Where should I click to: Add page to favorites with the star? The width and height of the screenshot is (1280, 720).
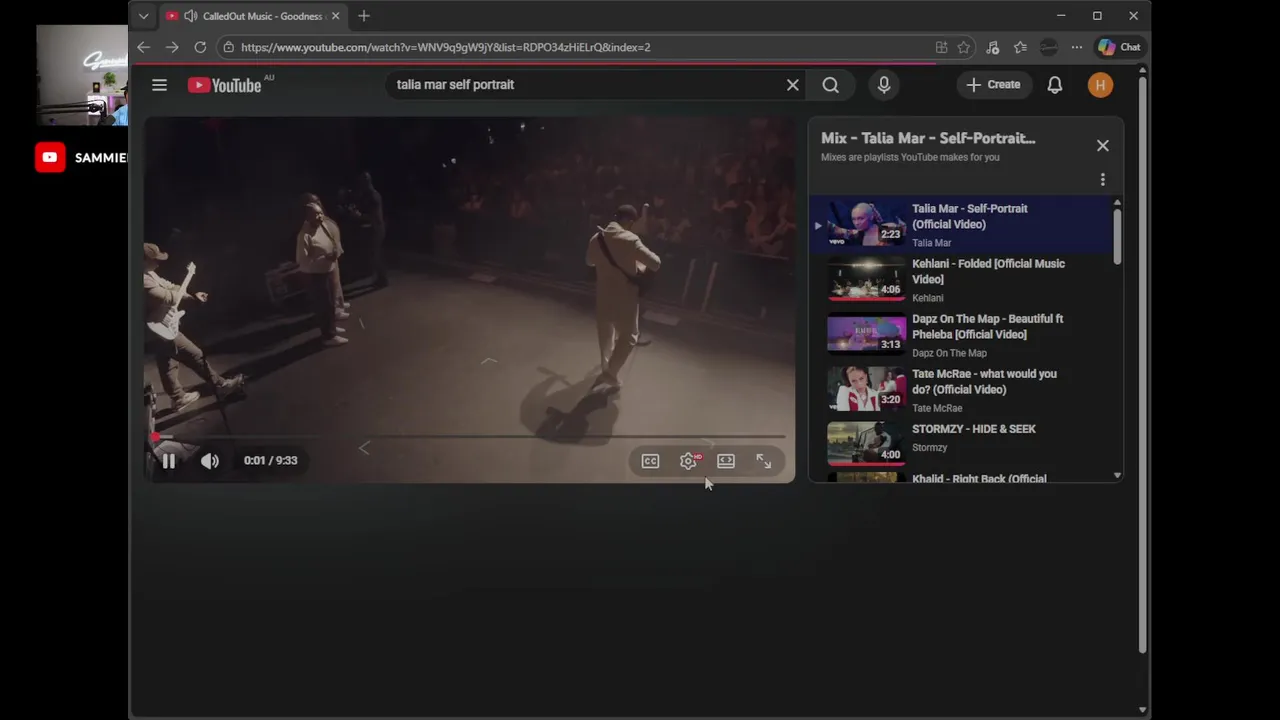(963, 47)
